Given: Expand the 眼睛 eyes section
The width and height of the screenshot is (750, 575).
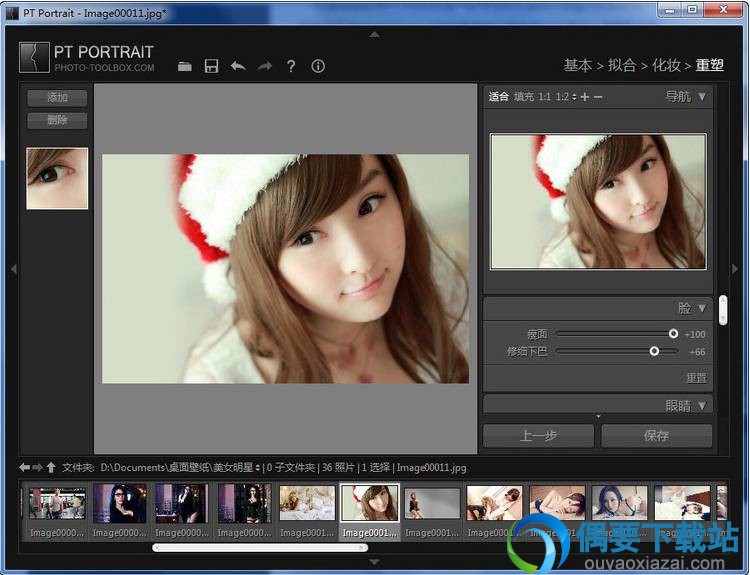Looking at the screenshot, I should point(702,406).
